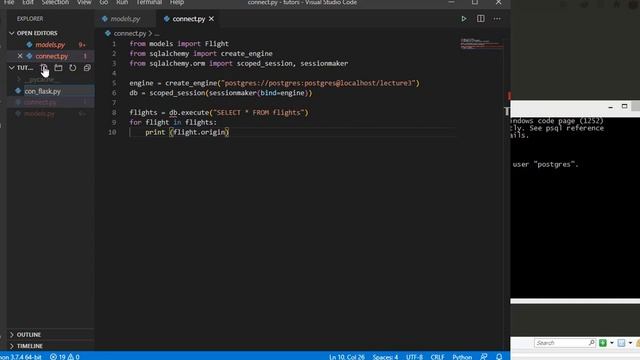
Task: Click Ln 10, Col 26 cursor position
Action: (x=347, y=357)
